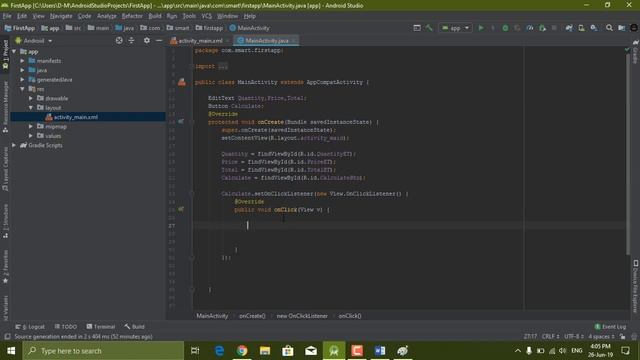The image size is (640, 360).
Task: Run the app with the green play icon
Action: 481,28
